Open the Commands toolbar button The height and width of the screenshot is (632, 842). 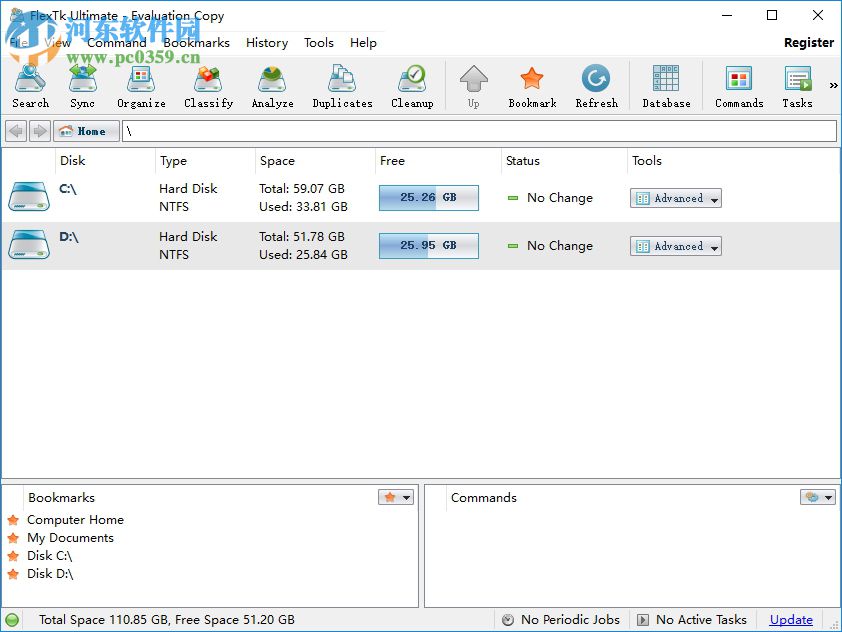(x=739, y=87)
